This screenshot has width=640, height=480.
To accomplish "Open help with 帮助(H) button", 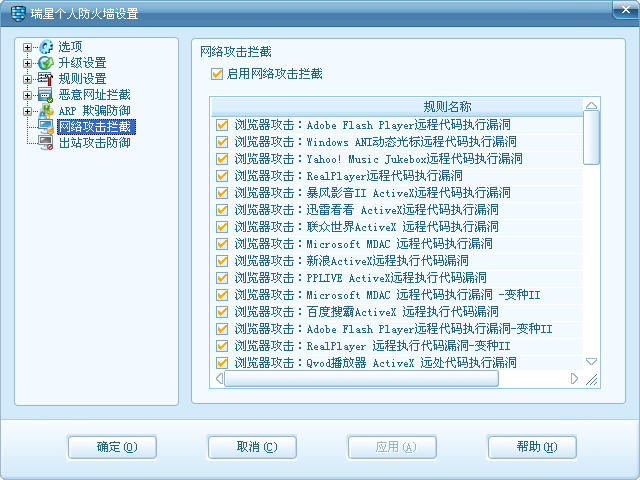I will (x=532, y=447).
